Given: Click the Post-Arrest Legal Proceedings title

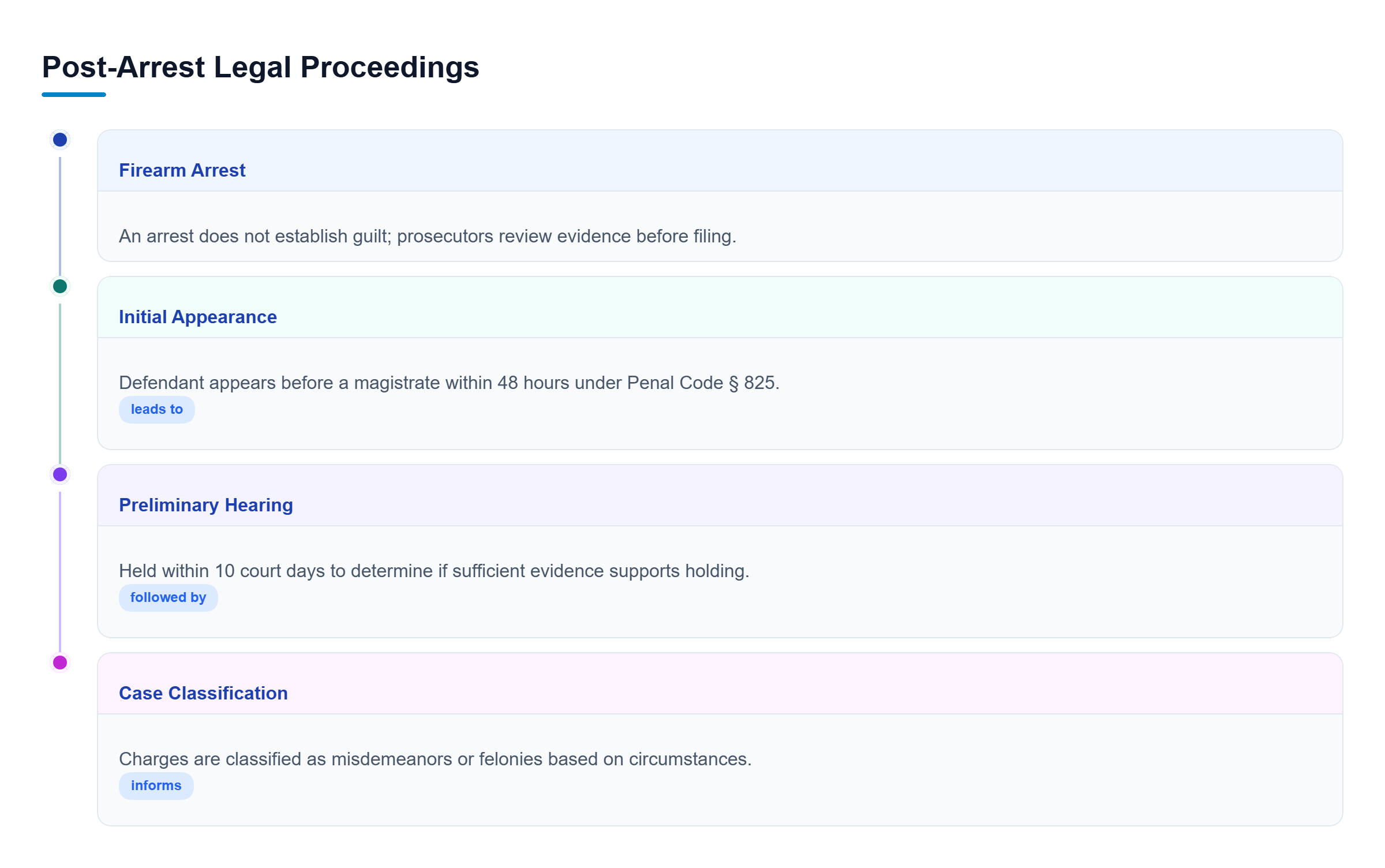Looking at the screenshot, I should pos(261,67).
